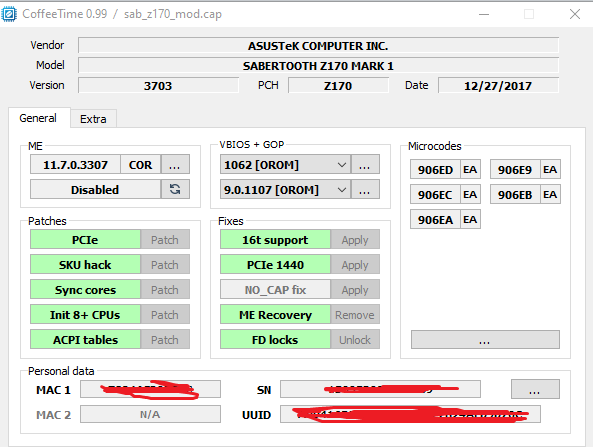Open the GOP browse ellipsis button
The width and height of the screenshot is (593, 447).
pyautogui.click(x=365, y=189)
